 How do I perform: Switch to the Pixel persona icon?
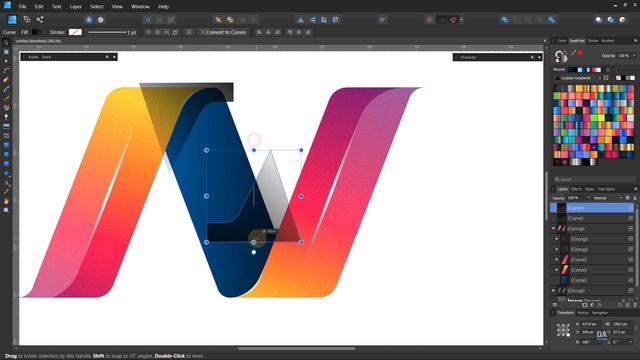coord(27,20)
